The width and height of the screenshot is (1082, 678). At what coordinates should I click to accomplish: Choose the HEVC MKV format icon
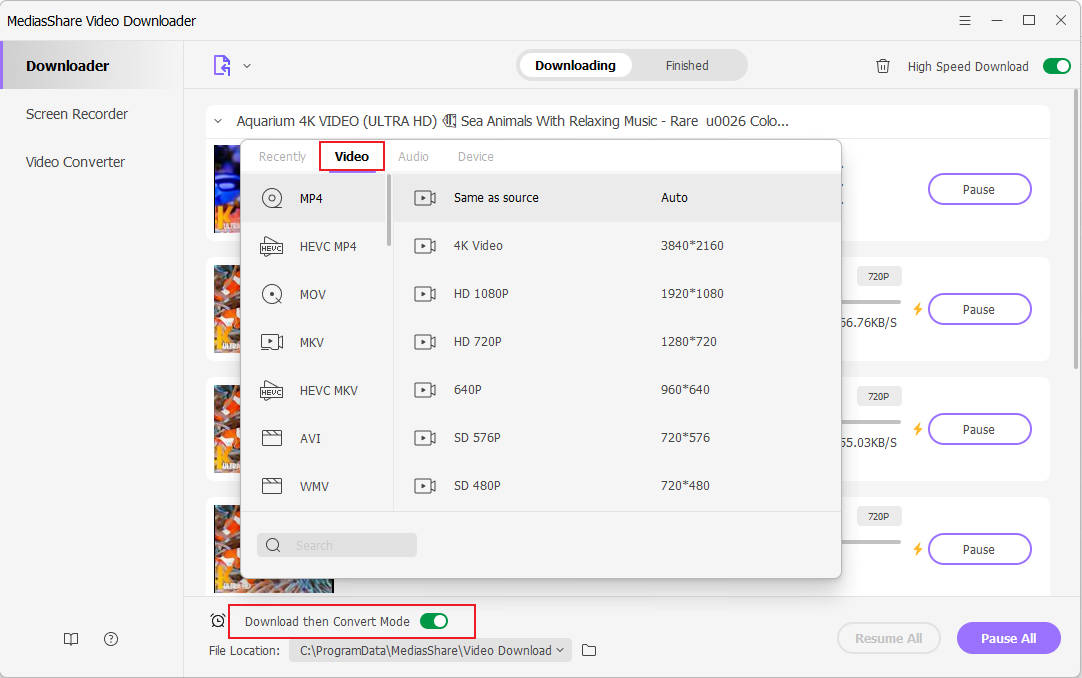[272, 390]
